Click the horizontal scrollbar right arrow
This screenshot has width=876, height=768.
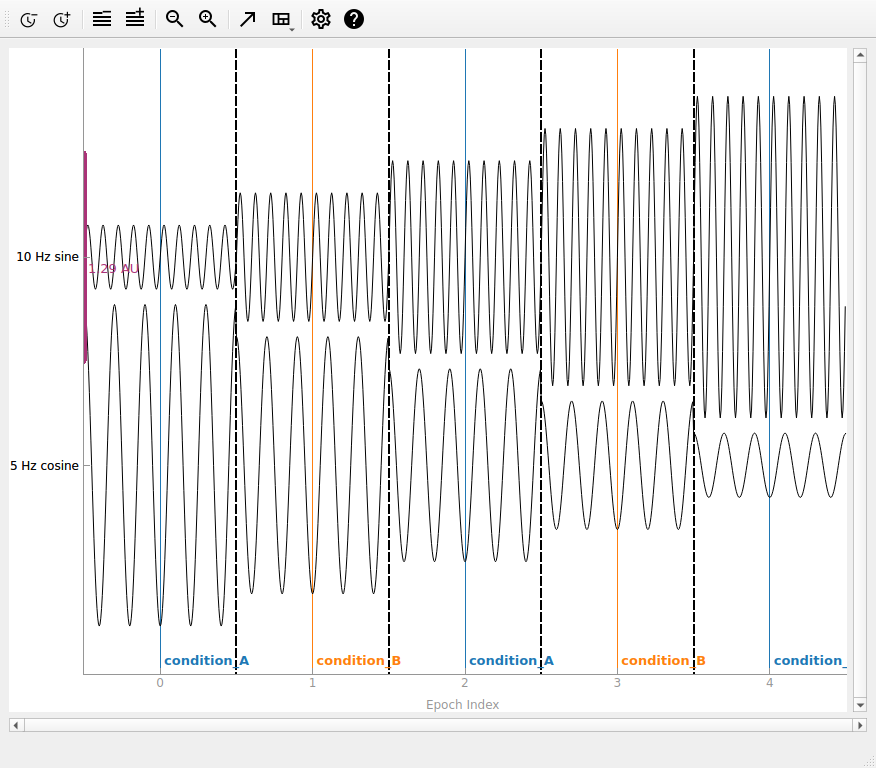coord(860,726)
